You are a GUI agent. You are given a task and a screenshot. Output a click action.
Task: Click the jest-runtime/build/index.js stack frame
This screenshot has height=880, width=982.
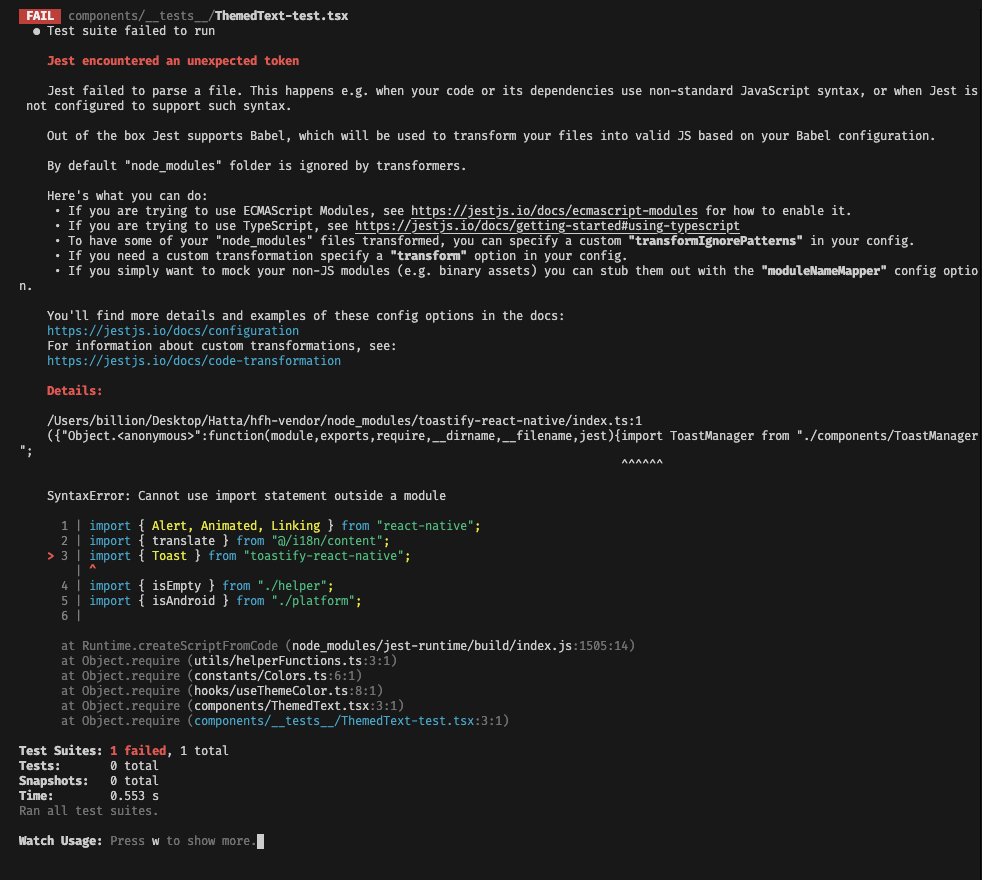(348, 646)
